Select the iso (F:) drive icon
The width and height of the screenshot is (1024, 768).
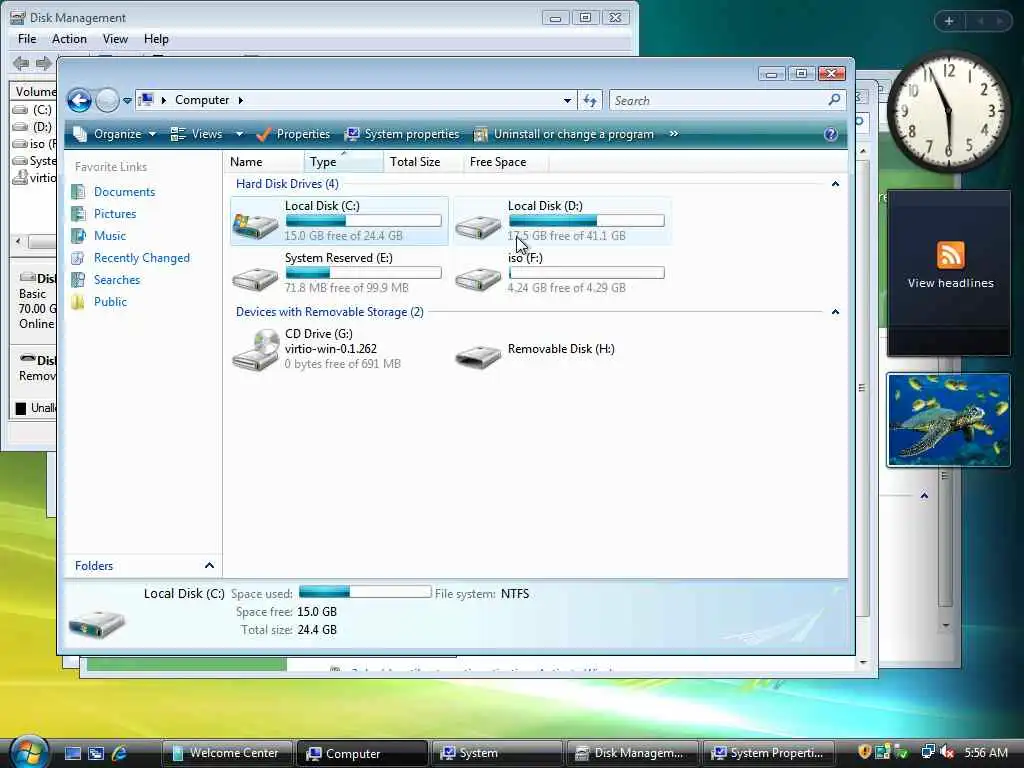[478, 278]
